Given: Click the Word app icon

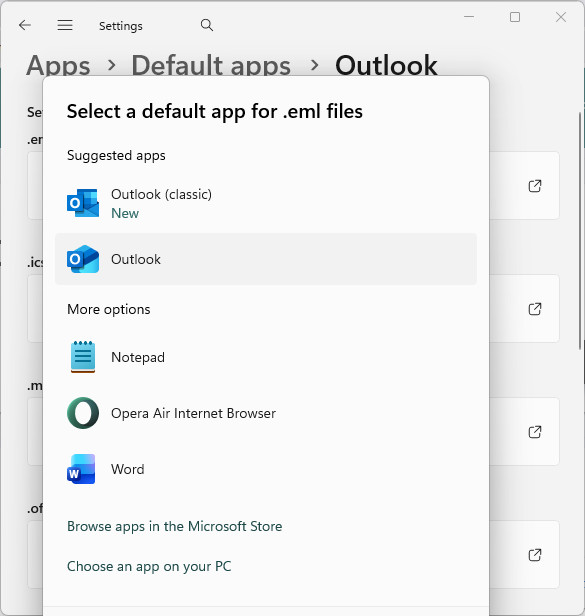Looking at the screenshot, I should [81, 469].
